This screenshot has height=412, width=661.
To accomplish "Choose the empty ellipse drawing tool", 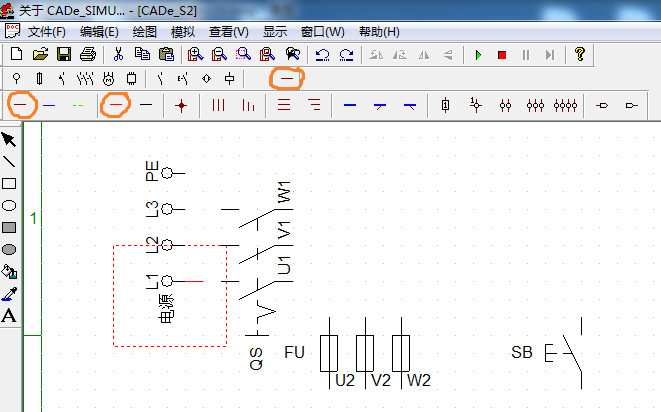I will 9,205.
